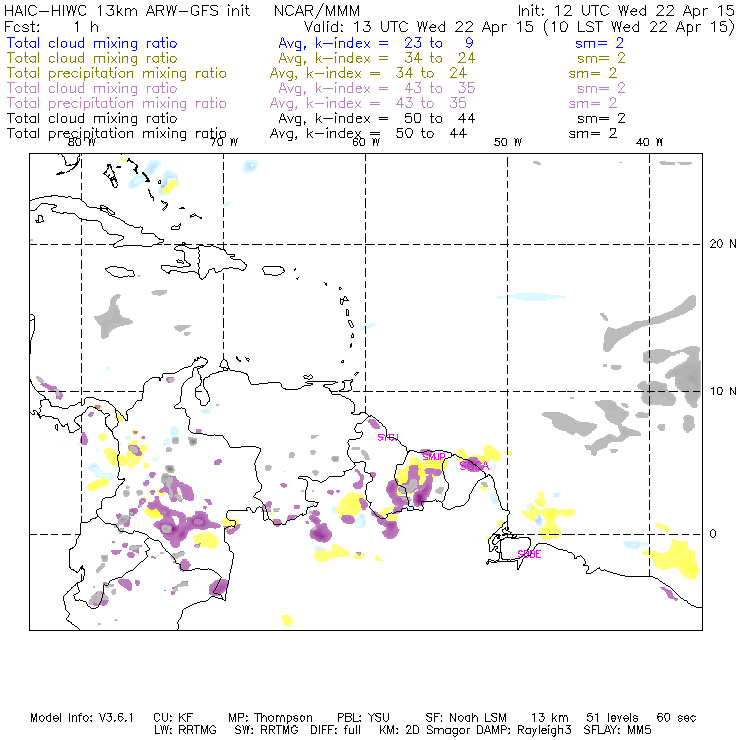
Task: Click the "SYCJ" station marker on the map
Action: pos(388,437)
